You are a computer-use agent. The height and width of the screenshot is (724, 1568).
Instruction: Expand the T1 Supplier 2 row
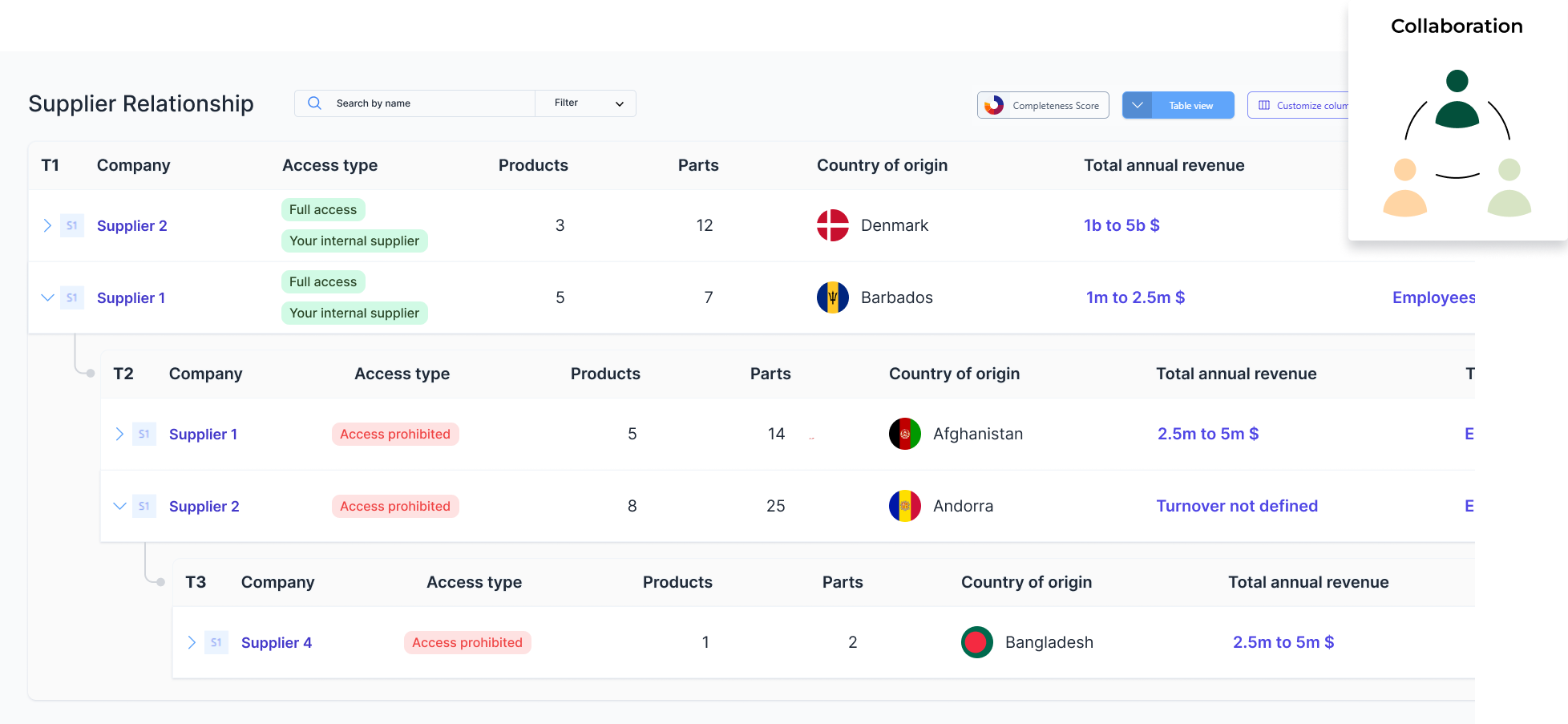pos(47,225)
